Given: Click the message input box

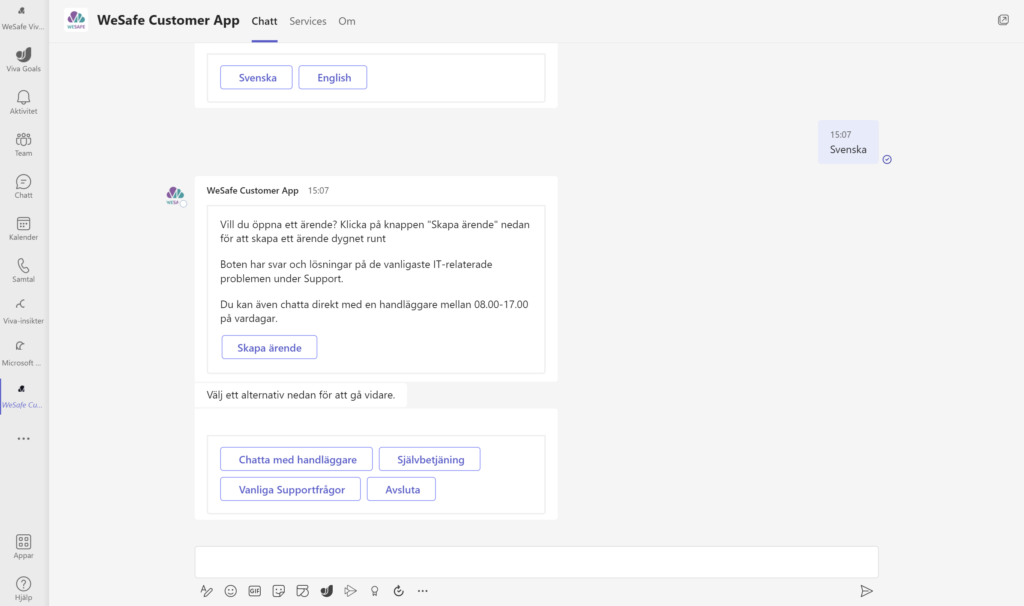Looking at the screenshot, I should [536, 561].
